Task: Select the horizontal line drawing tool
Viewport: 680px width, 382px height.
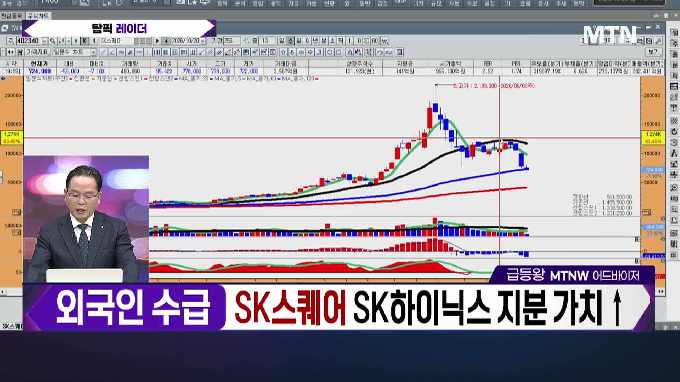Action: 139,52
